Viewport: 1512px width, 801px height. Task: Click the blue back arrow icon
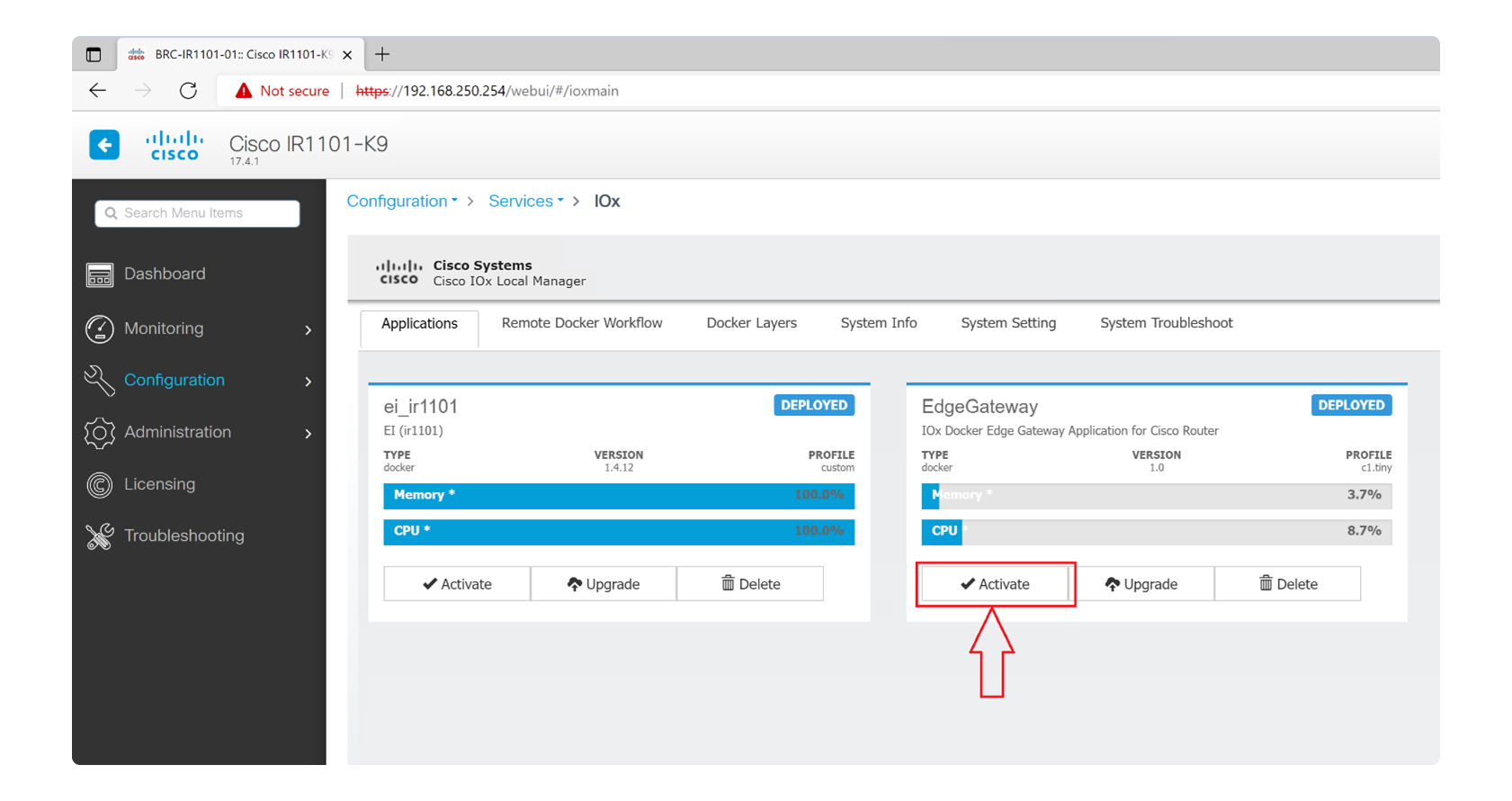tap(104, 145)
